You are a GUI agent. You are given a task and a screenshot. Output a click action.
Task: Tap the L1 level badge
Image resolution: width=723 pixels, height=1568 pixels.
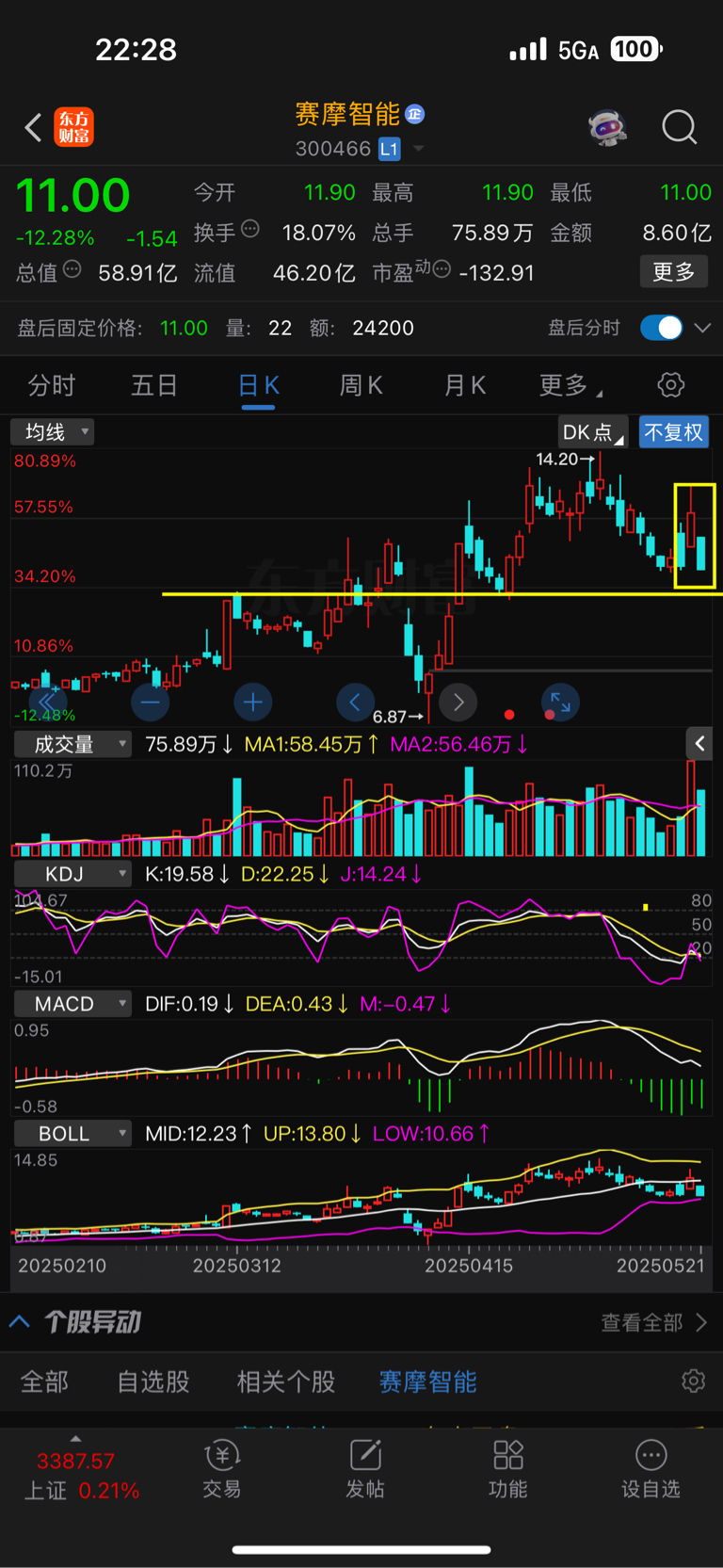pyautogui.click(x=390, y=149)
